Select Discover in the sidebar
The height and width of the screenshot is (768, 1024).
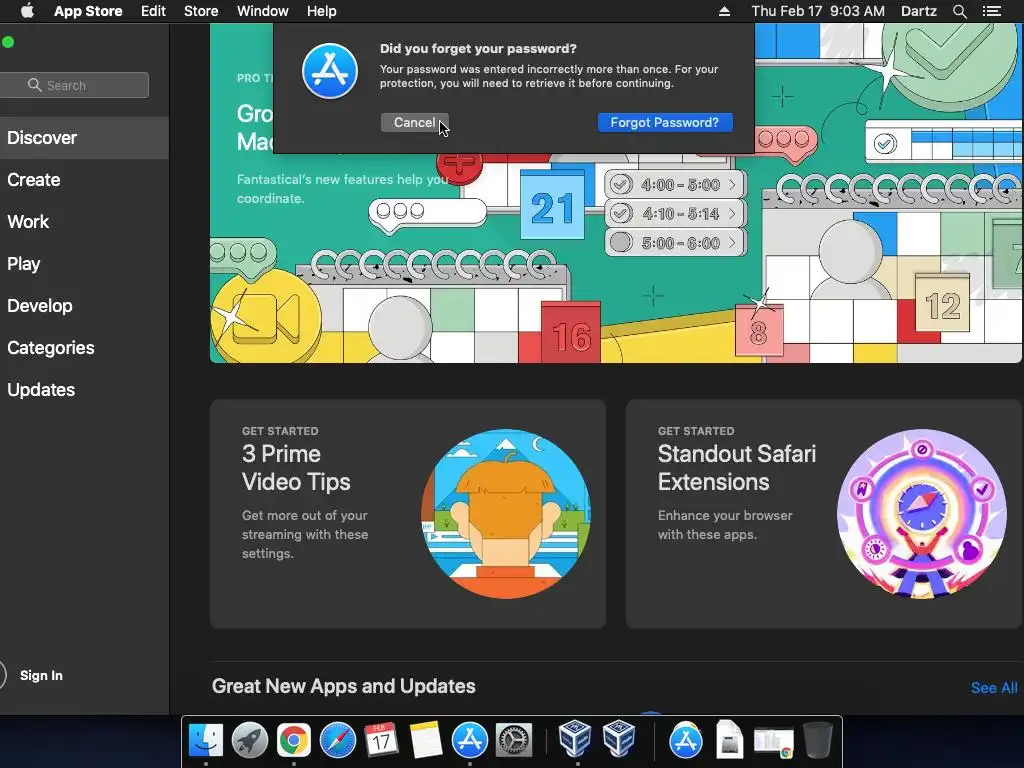(x=84, y=138)
